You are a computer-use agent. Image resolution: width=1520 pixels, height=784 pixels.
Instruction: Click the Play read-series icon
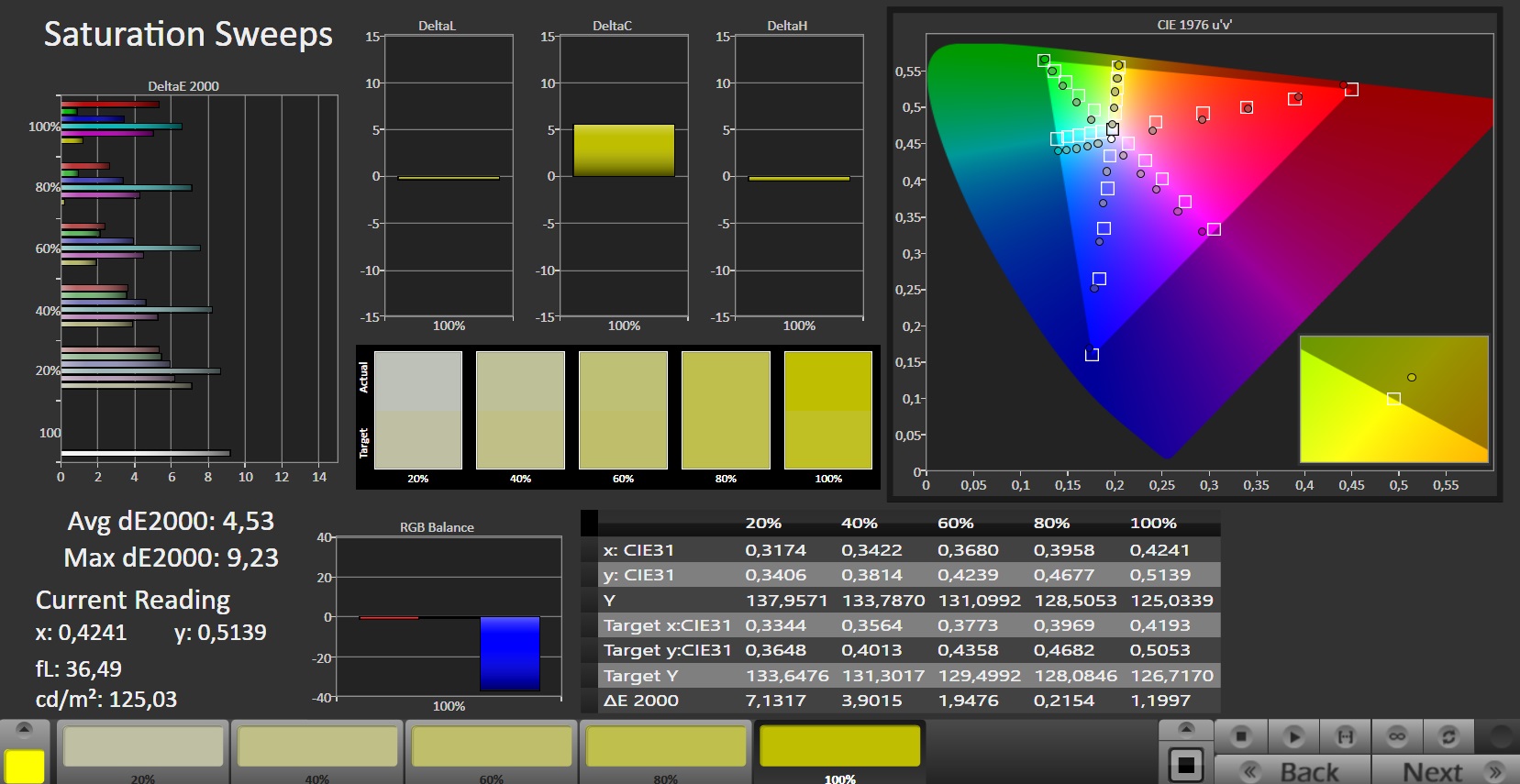click(1293, 736)
